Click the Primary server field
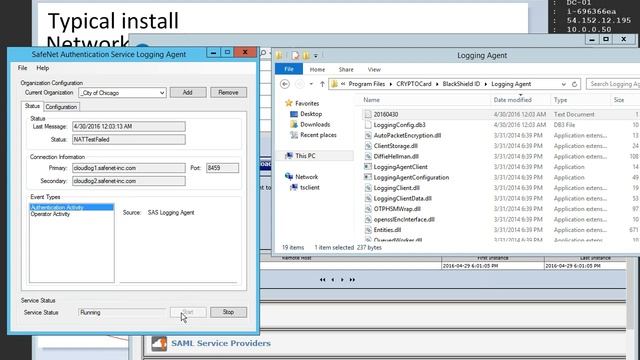This screenshot has height=360, width=640. coord(129,168)
